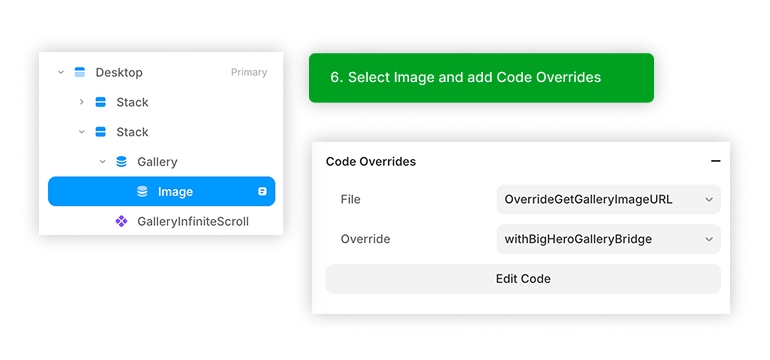The height and width of the screenshot is (360, 770).
Task: Click the Image layer database icon
Action: pos(142,192)
